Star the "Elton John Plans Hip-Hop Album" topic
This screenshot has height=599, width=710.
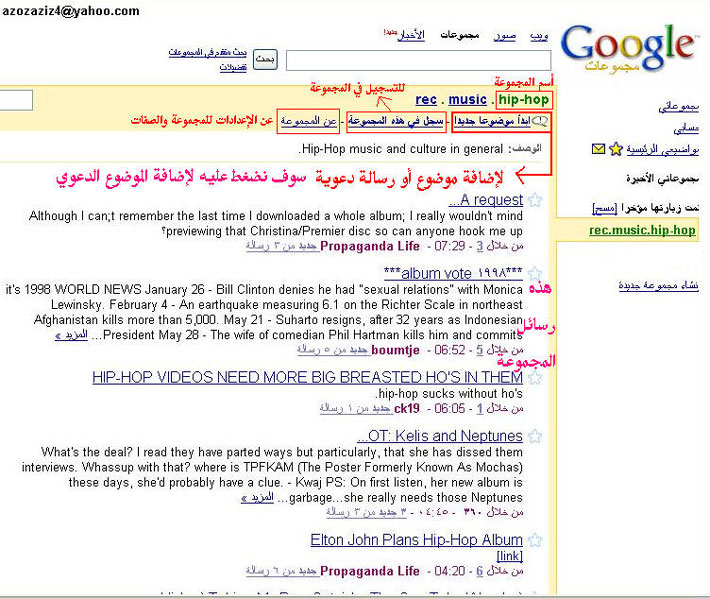(535, 540)
